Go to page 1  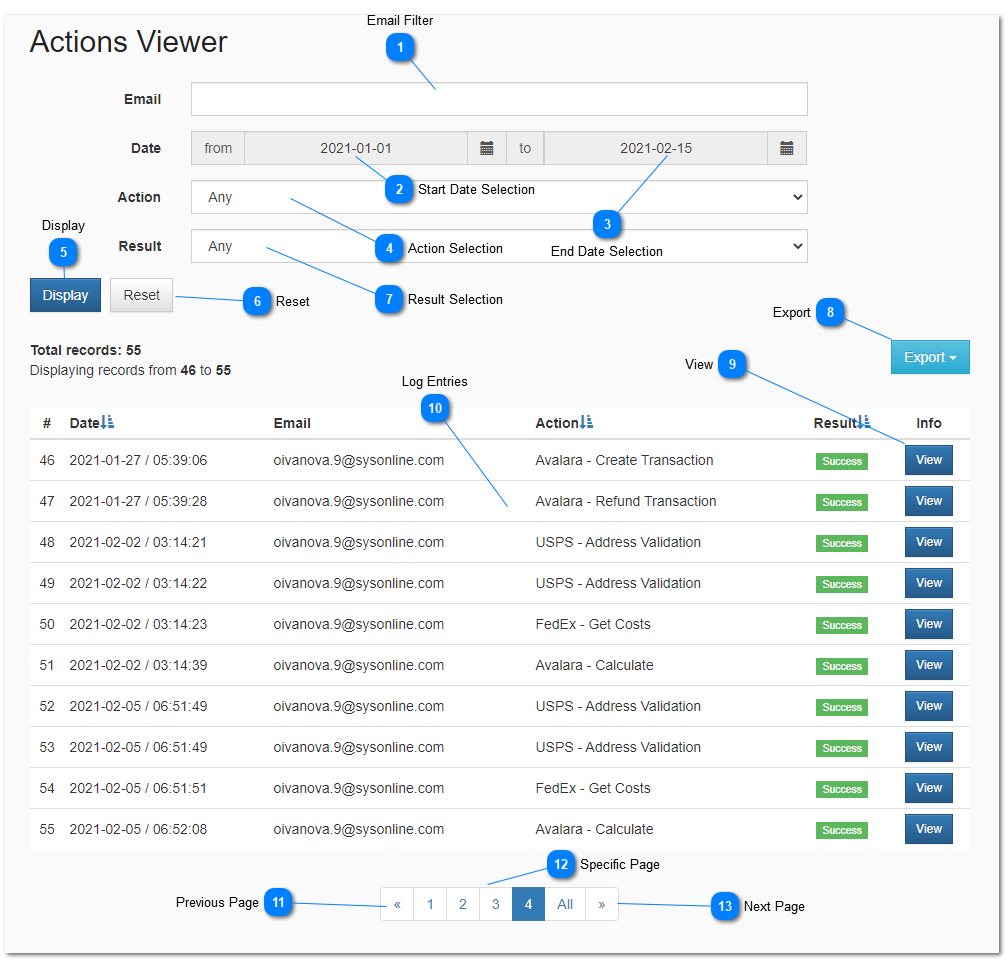pos(430,905)
